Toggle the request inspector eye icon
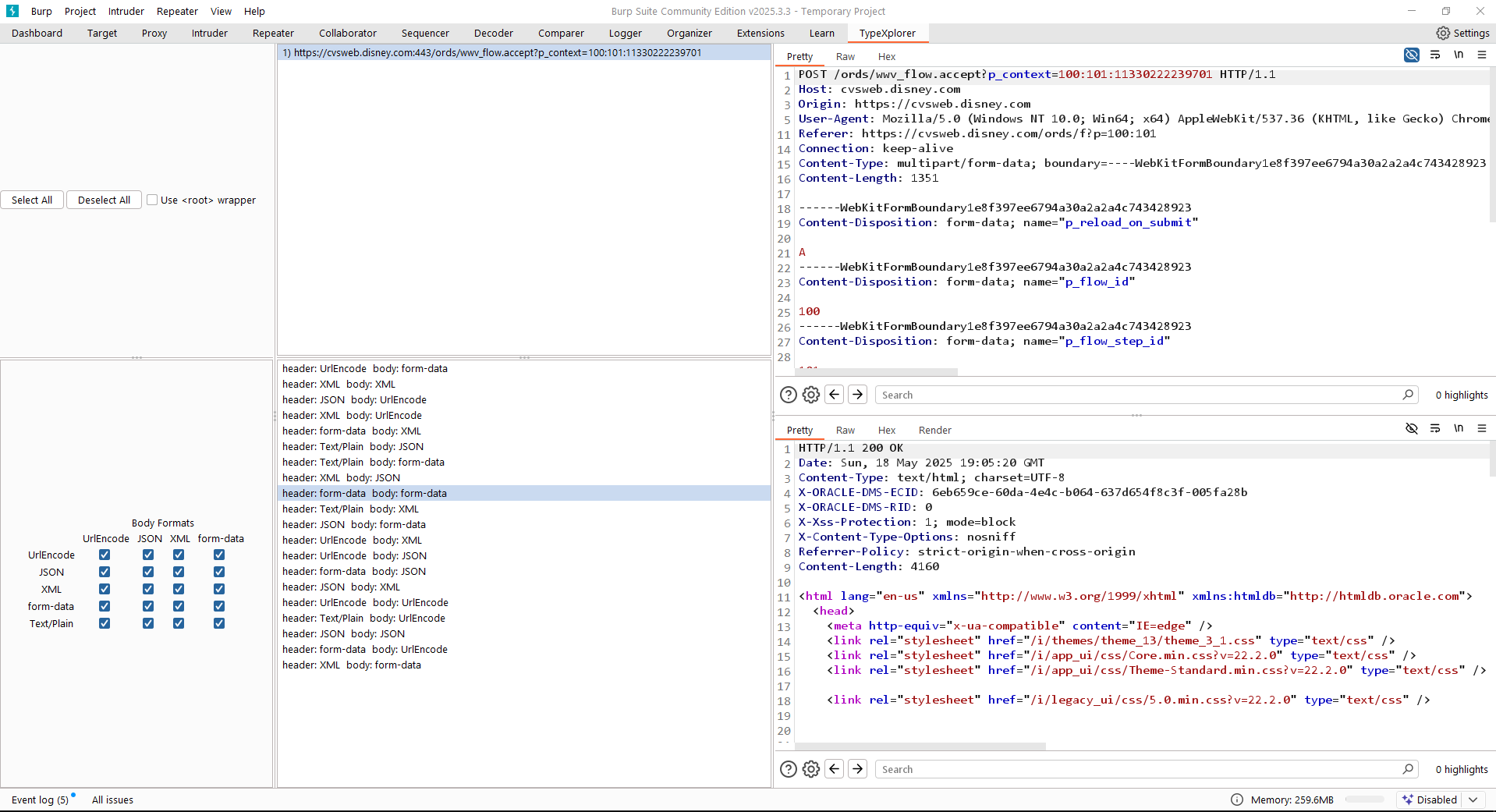This screenshot has height=812, width=1496. coord(1412,55)
